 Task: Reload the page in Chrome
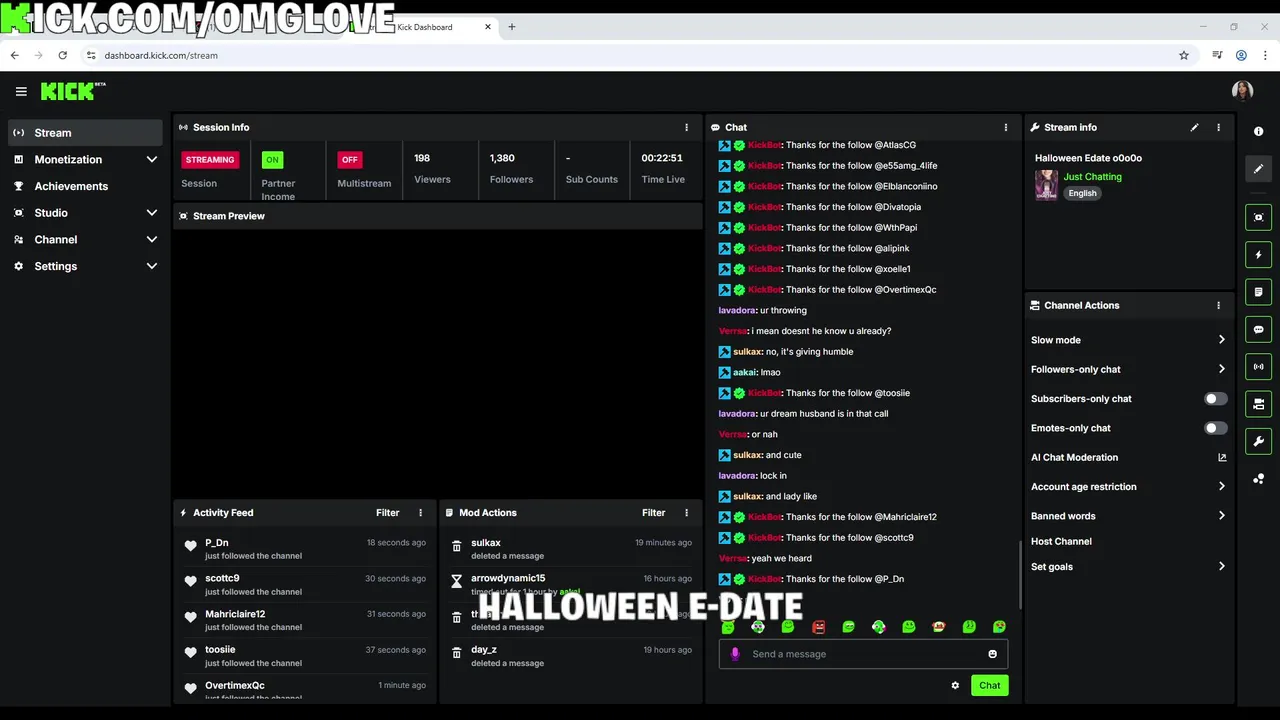(62, 55)
